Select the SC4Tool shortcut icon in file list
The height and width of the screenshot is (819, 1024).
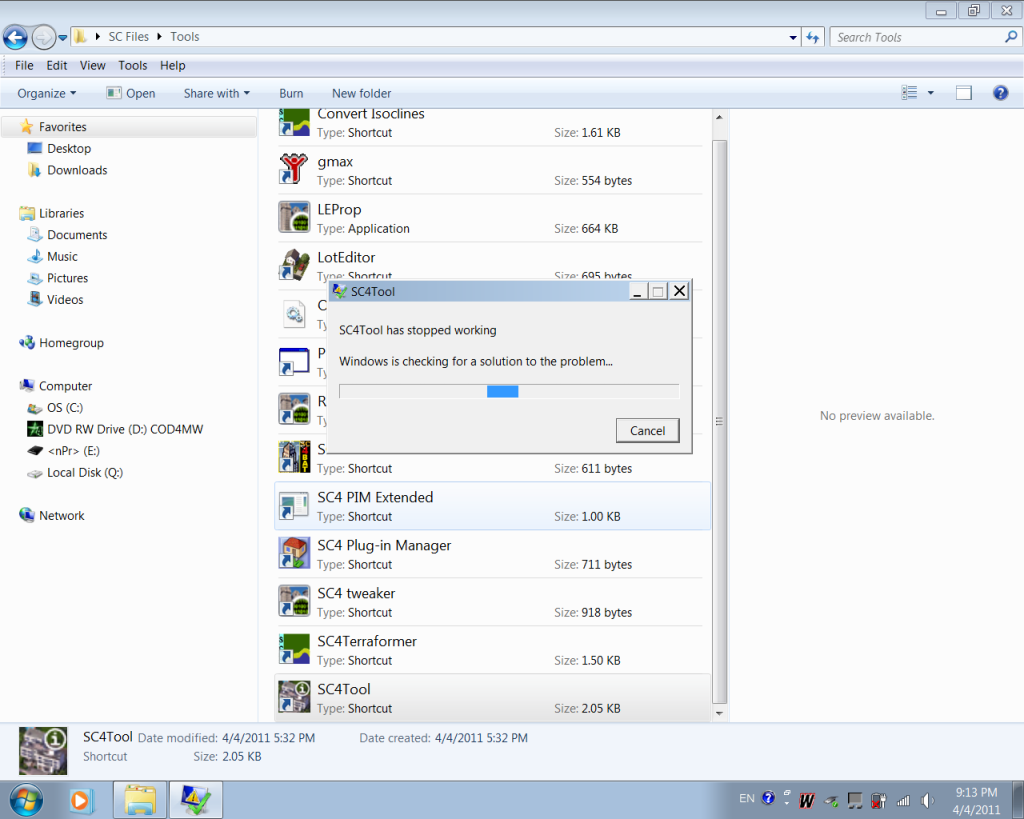(294, 697)
